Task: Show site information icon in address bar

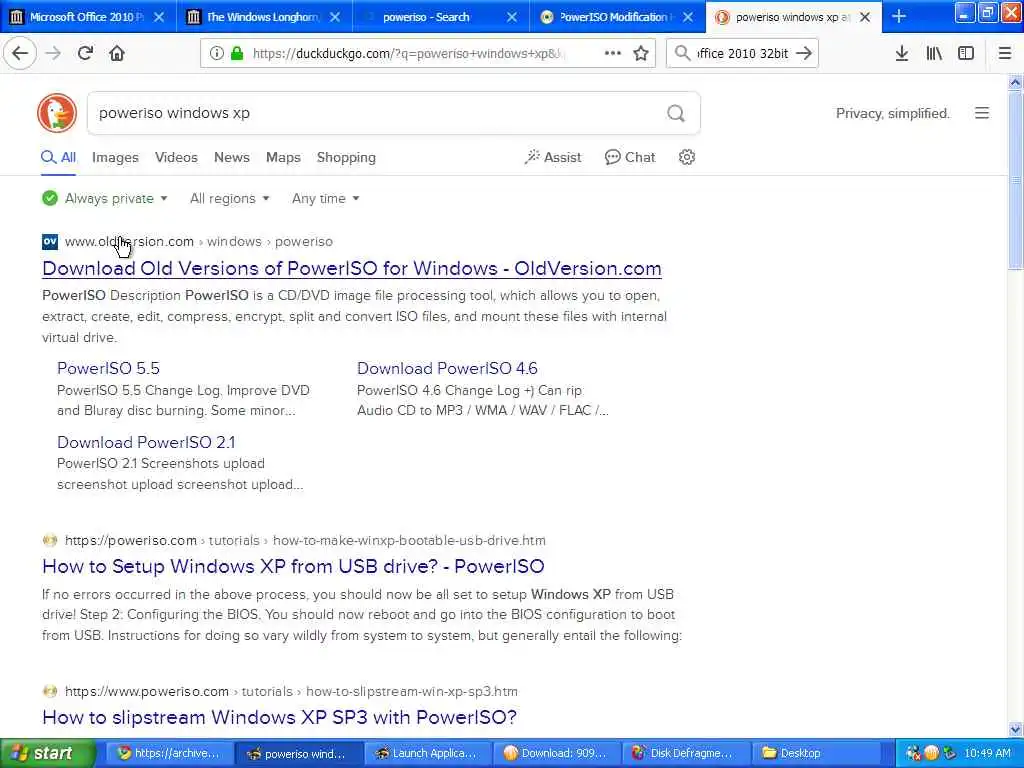Action: [x=216, y=54]
